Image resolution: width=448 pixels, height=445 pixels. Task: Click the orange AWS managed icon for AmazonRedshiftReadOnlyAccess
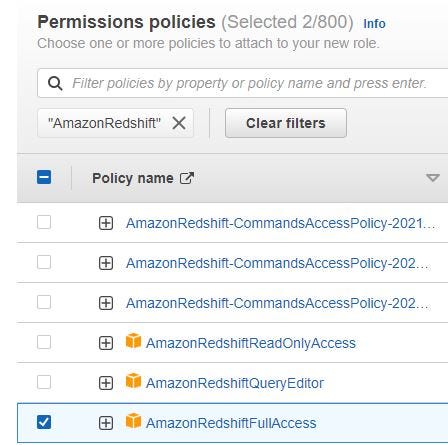coord(133,341)
